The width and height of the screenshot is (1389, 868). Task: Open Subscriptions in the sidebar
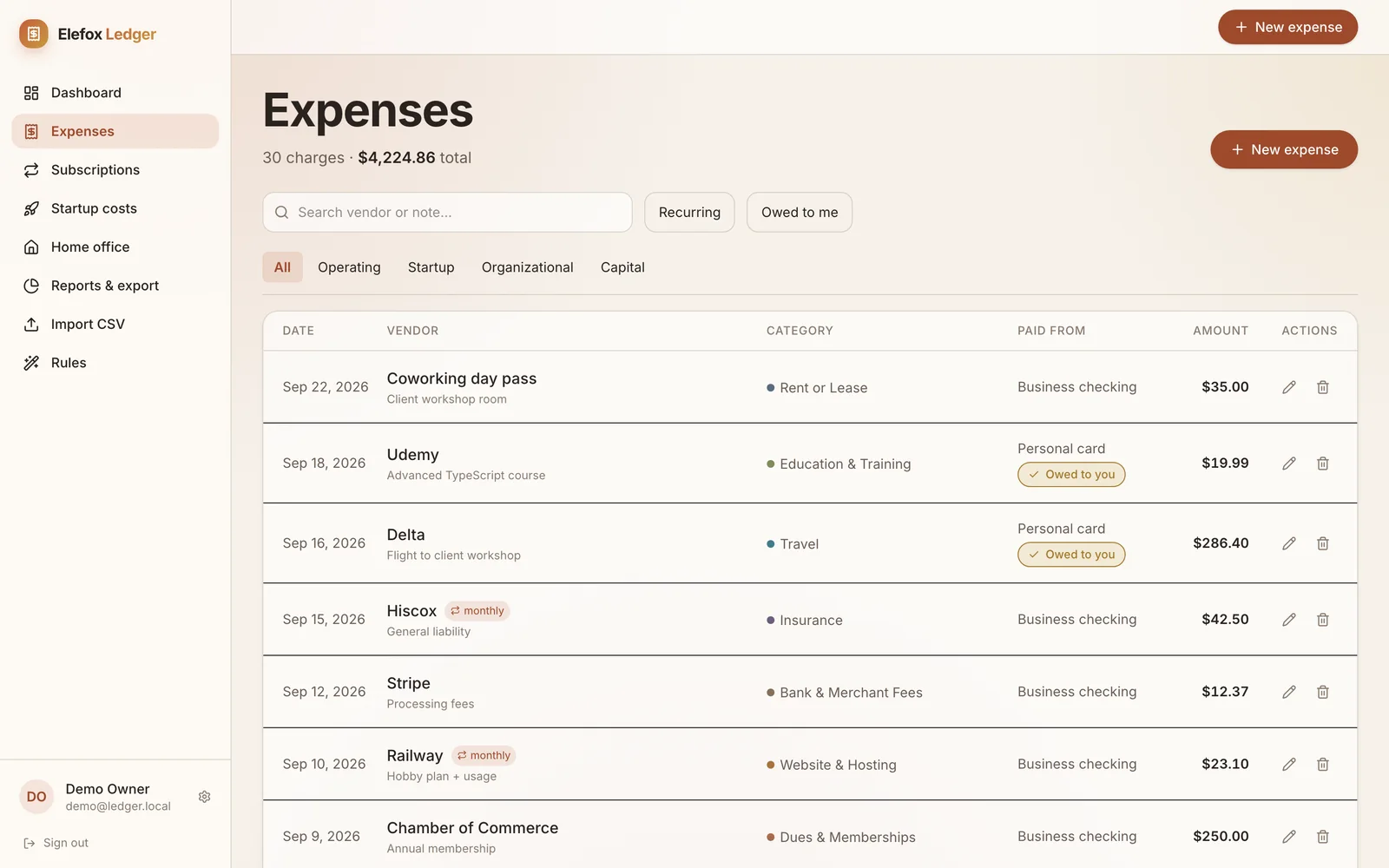point(115,170)
